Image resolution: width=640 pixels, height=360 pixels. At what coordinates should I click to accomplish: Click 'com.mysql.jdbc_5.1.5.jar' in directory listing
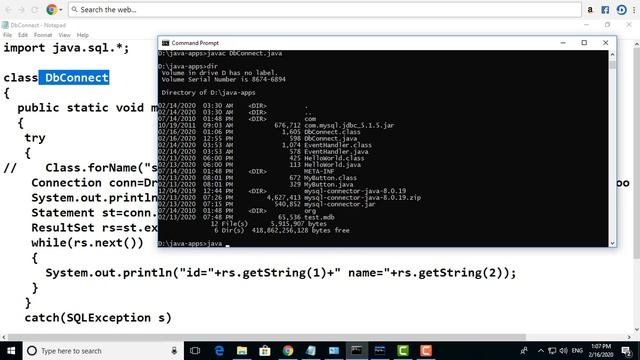click(x=349, y=125)
